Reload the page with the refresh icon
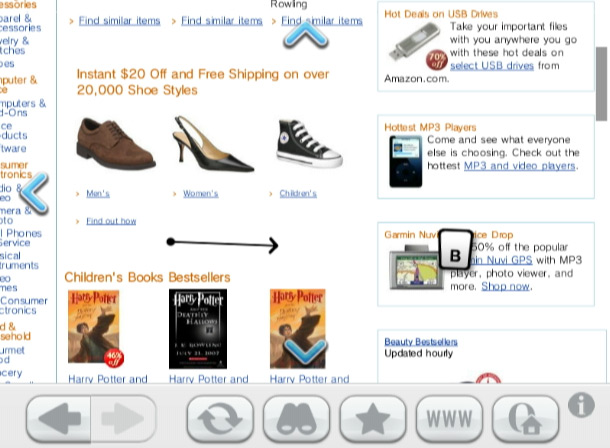610x448 pixels. [220, 418]
